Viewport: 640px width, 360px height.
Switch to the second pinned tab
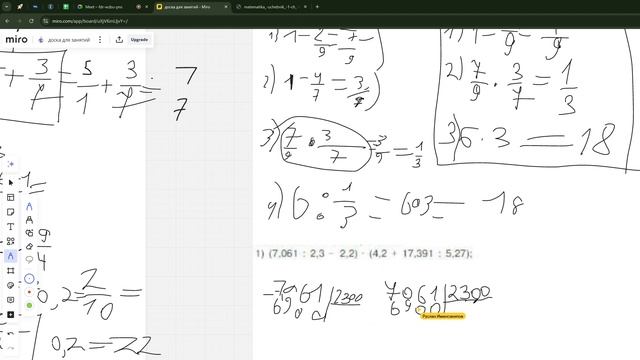pos(35,7)
